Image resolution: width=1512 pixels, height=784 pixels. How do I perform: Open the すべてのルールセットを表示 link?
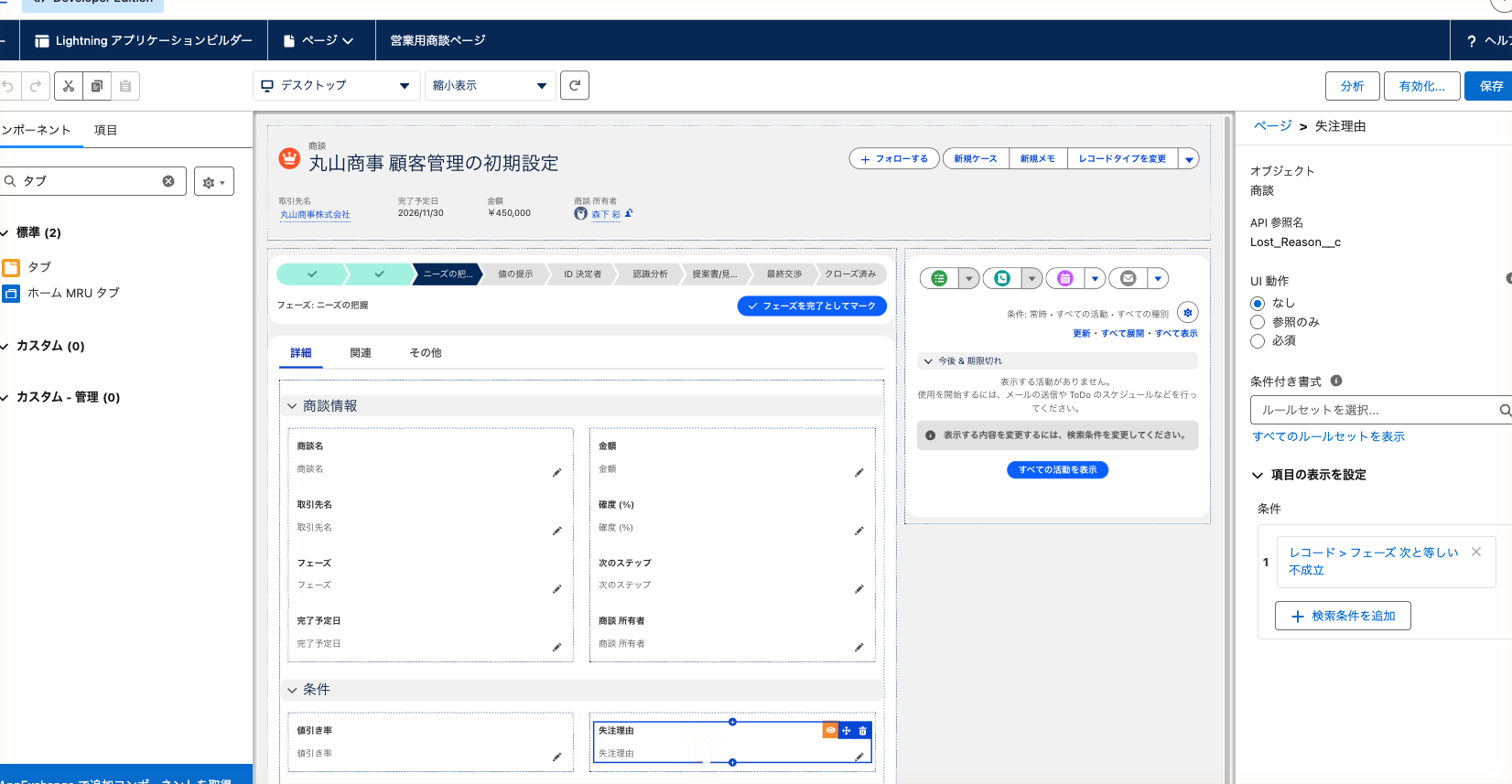pos(1329,436)
